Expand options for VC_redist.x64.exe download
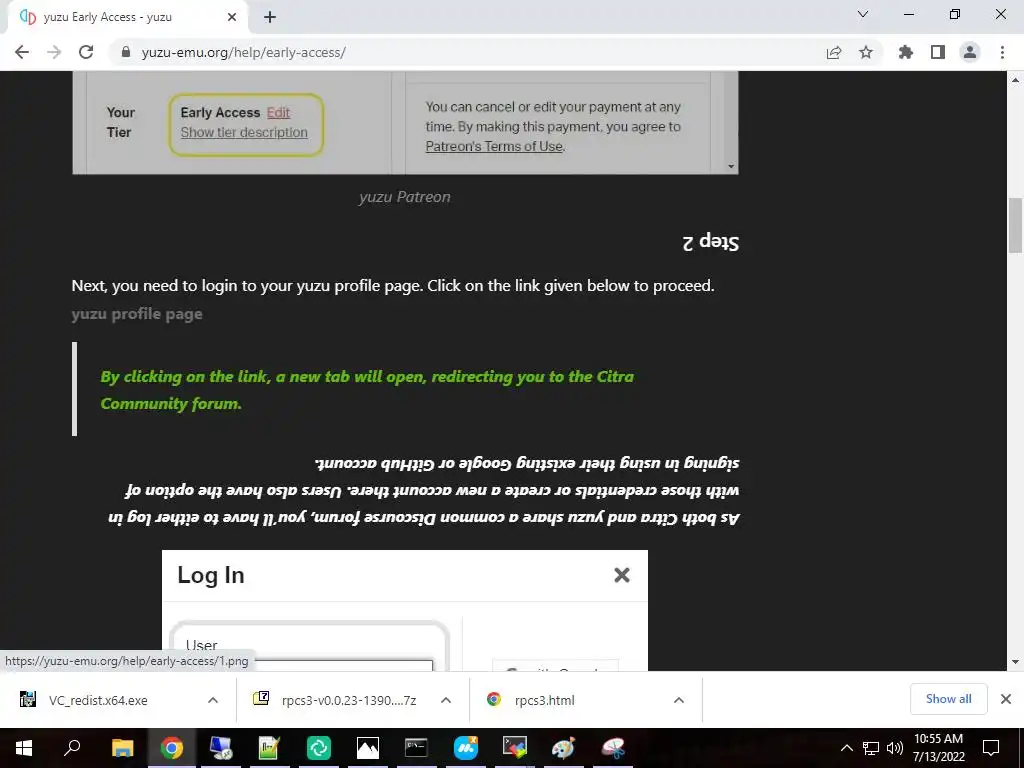Viewport: 1024px width, 768px height. click(213, 700)
